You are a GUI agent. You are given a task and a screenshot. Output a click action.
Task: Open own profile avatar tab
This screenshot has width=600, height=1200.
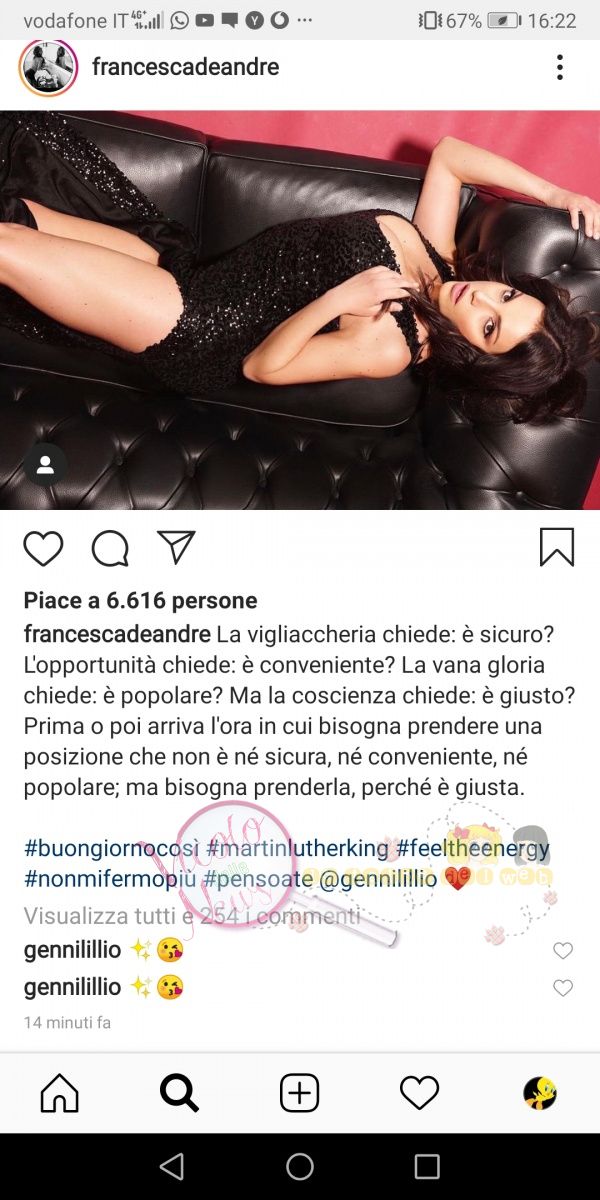coord(540,1093)
